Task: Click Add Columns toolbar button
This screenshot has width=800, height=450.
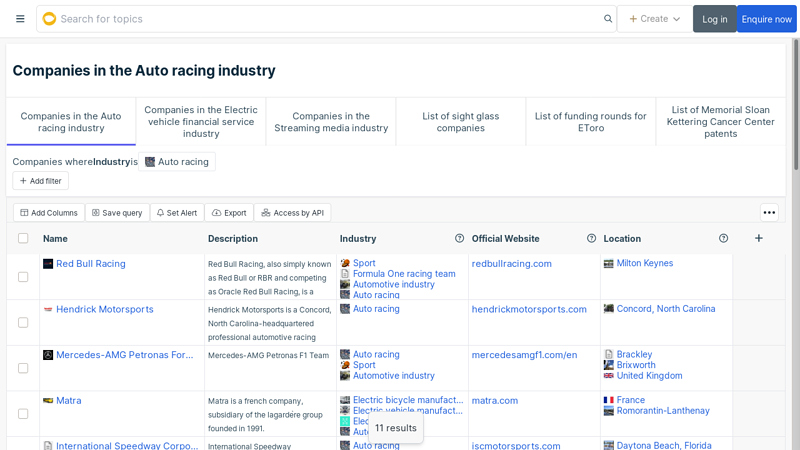Action: (49, 213)
